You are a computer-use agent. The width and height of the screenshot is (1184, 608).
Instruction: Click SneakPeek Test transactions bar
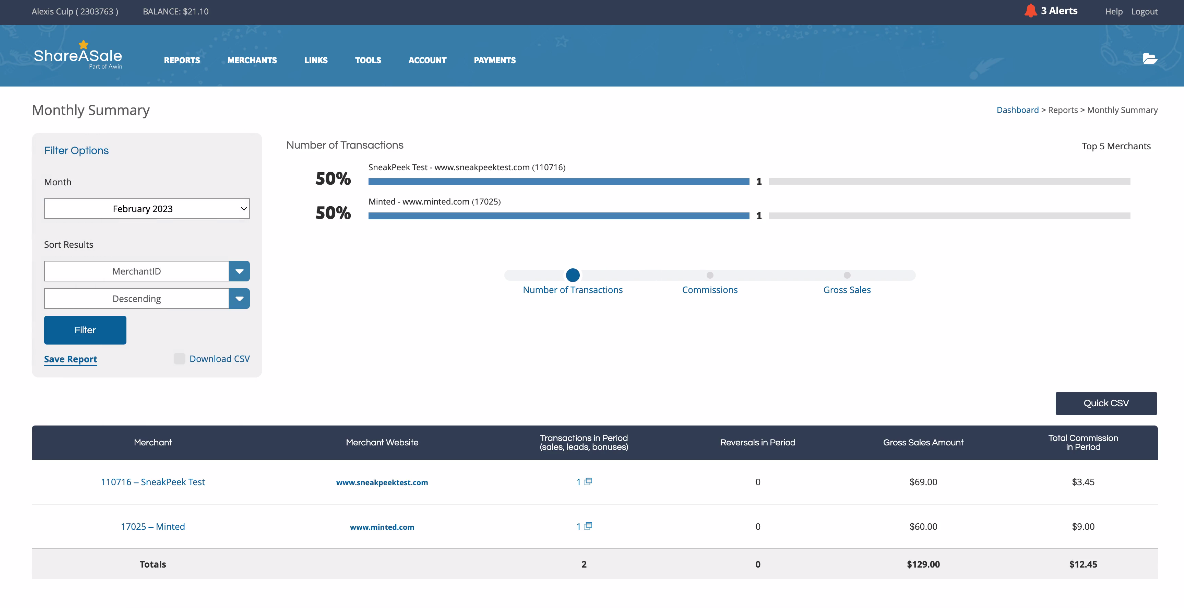(x=559, y=181)
